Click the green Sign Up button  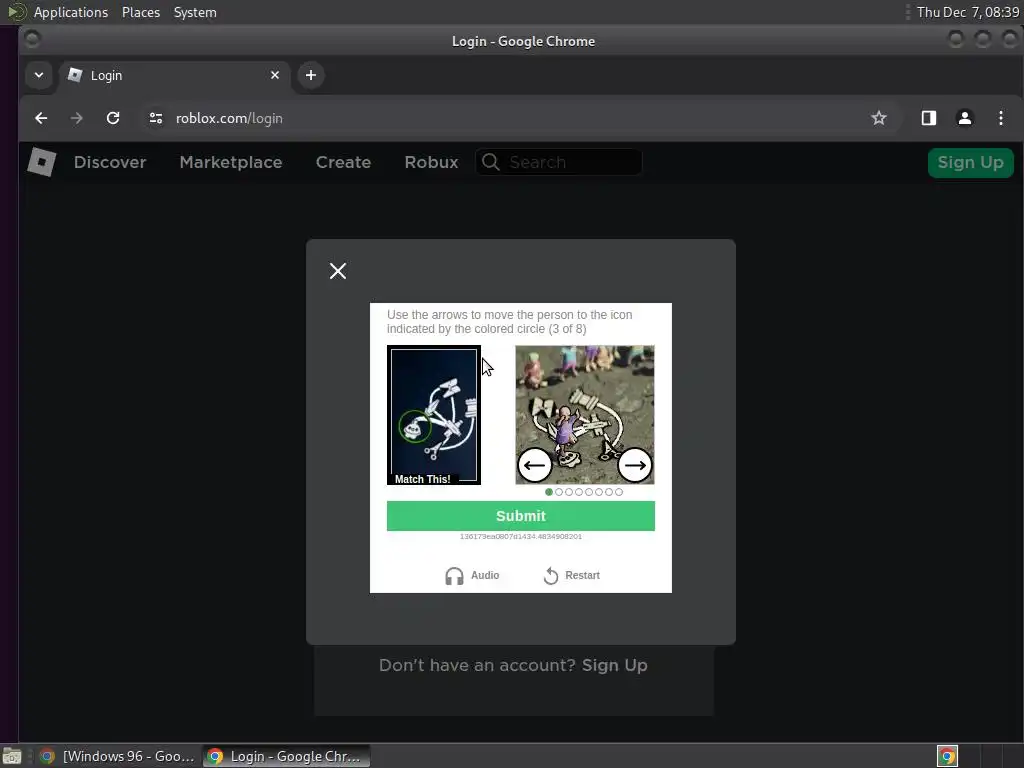(x=970, y=163)
